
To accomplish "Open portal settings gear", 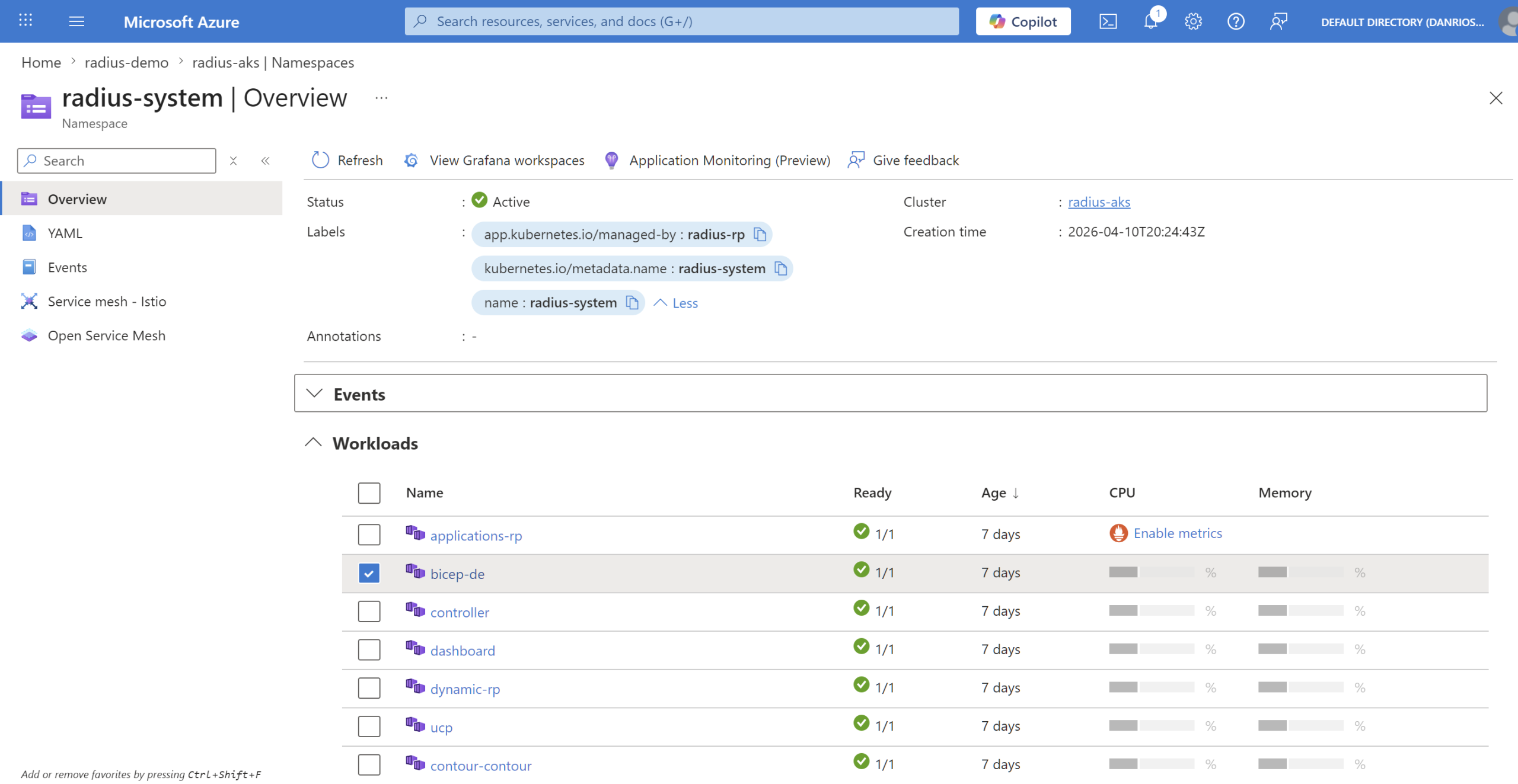I will click(x=1193, y=22).
